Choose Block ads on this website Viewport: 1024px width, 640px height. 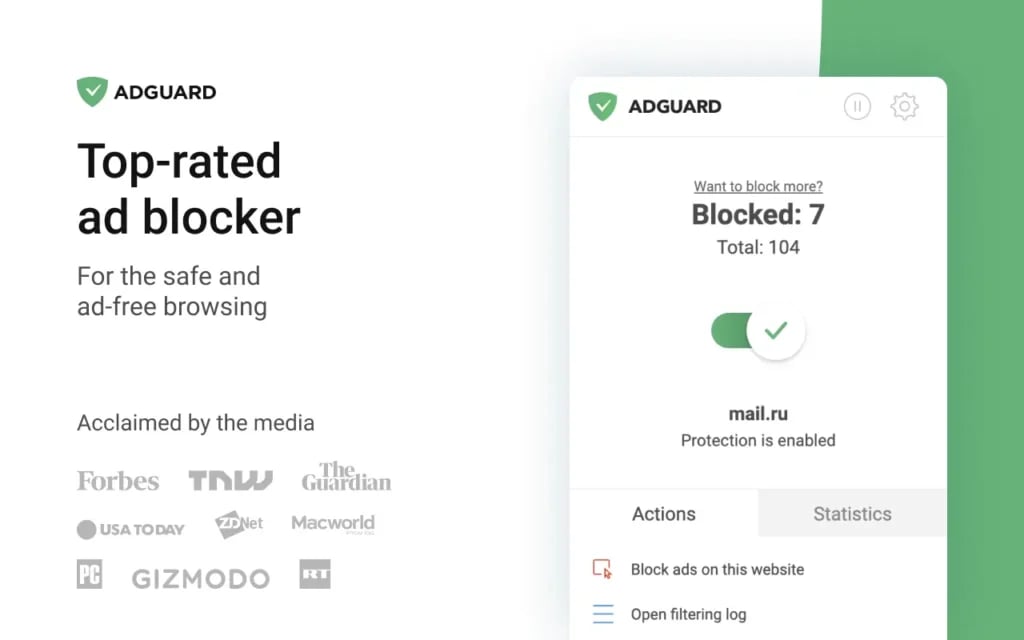[717, 569]
